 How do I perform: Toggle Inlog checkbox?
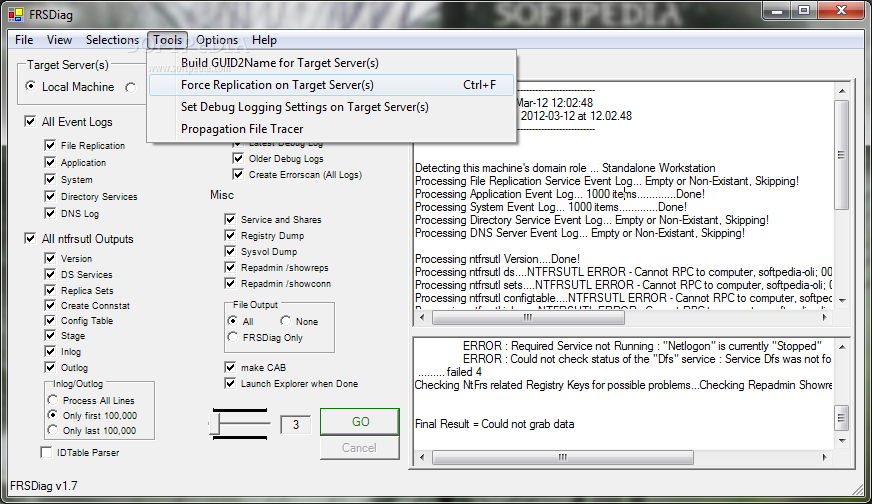(50, 351)
